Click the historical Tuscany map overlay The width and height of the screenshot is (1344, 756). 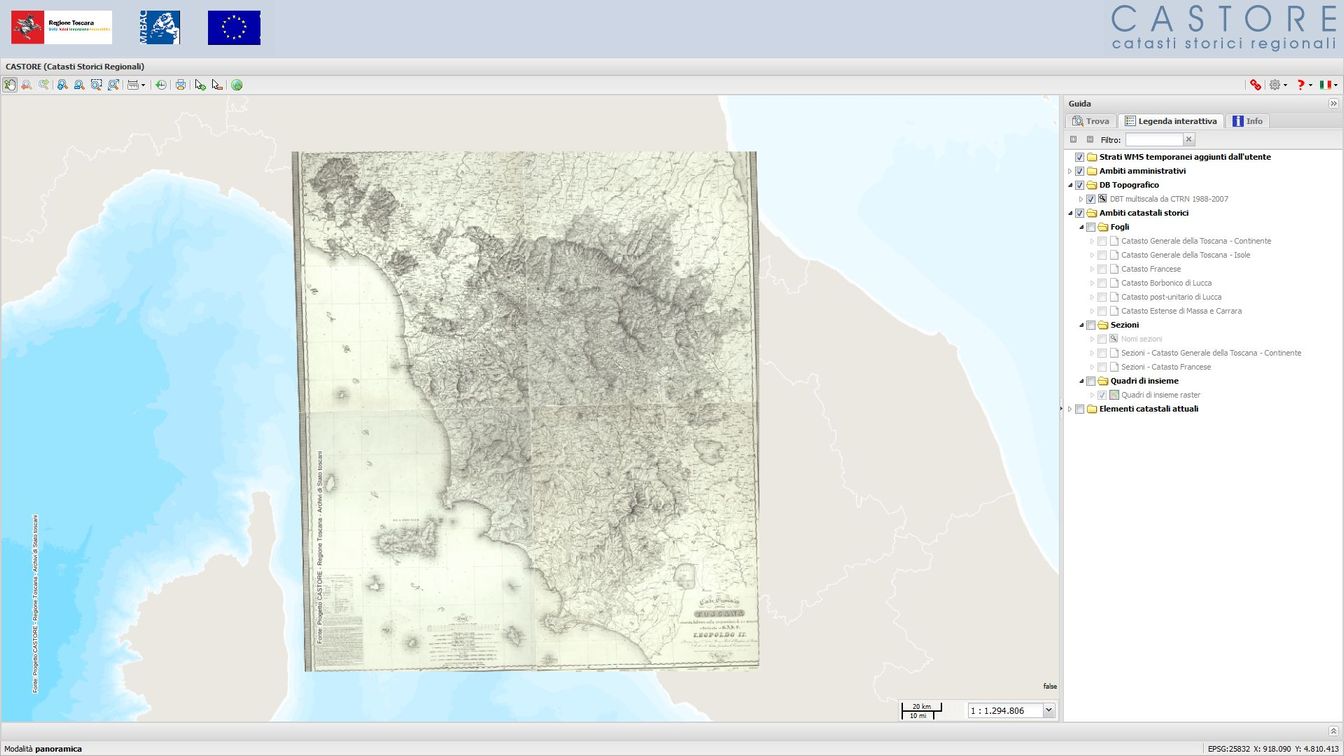coord(525,410)
